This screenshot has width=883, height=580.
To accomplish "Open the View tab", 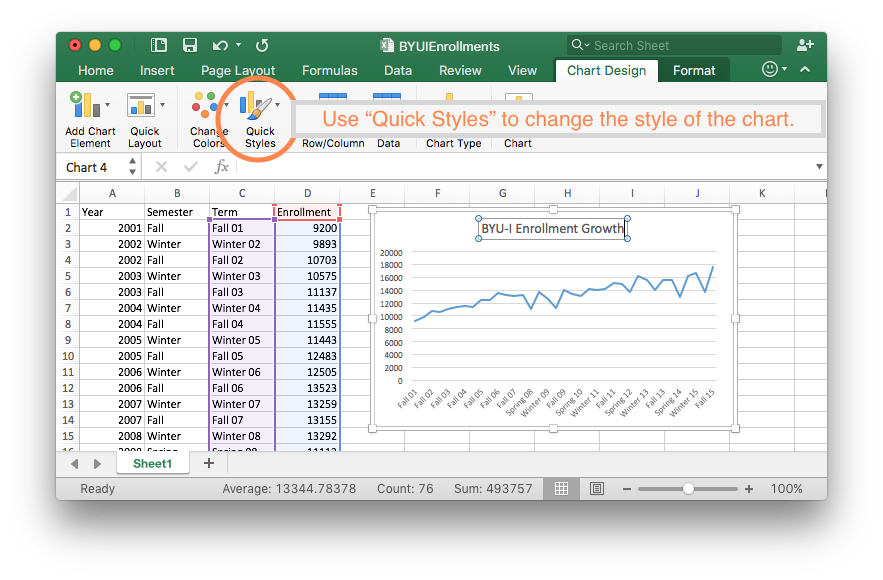I will (523, 70).
